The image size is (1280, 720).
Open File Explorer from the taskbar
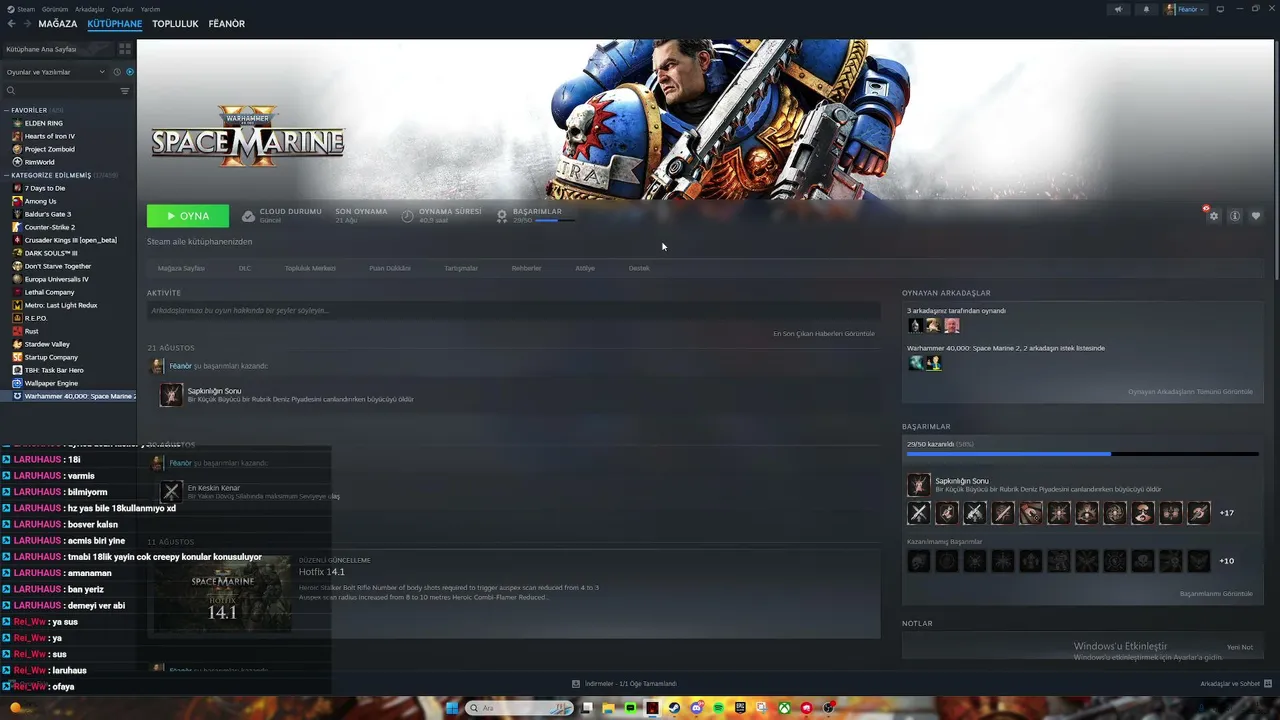point(608,708)
